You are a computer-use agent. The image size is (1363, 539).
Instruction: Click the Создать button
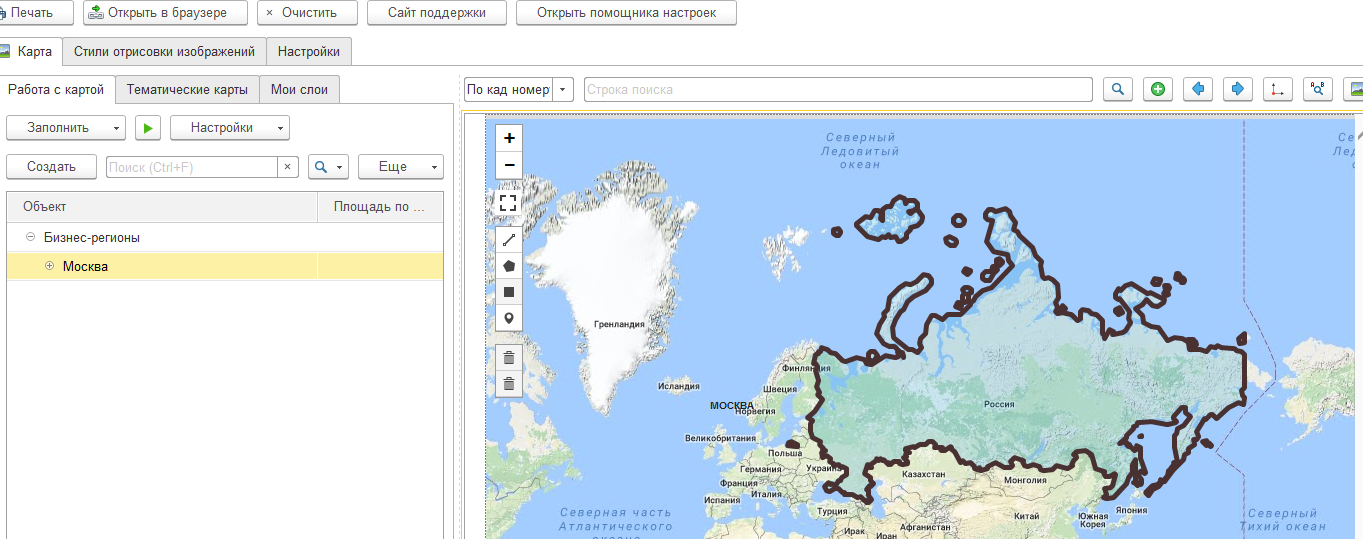click(x=51, y=167)
